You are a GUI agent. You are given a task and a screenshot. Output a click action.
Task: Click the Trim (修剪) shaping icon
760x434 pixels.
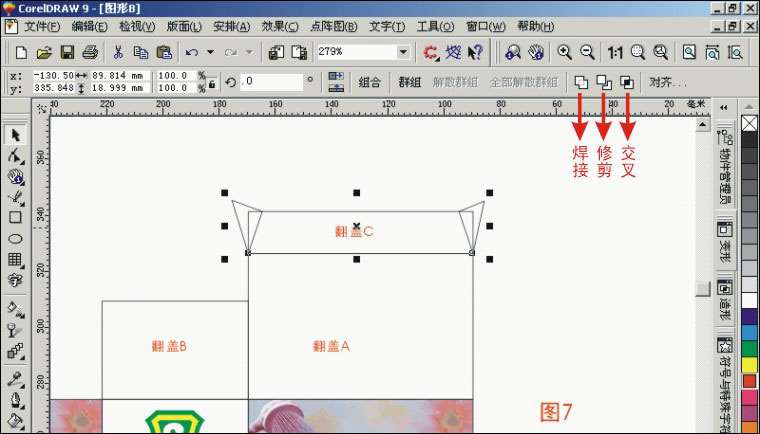coord(604,82)
